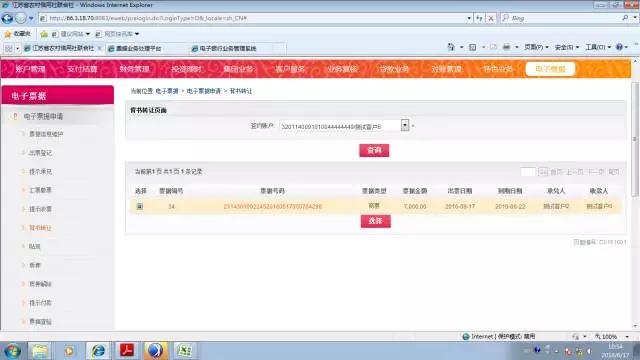Image resolution: width=640 pixels, height=360 pixels.
Task: Open 质押解除 in the sidebar
Action: point(40,284)
